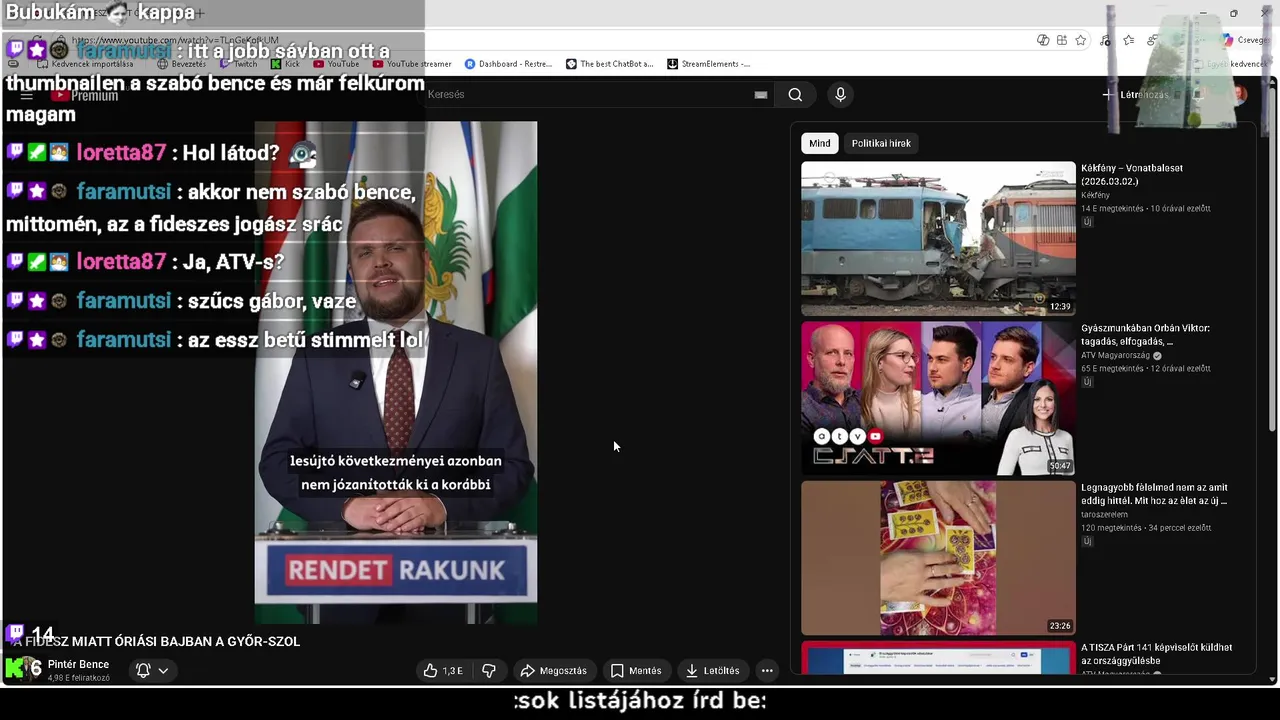Visit the taroszerelem channel name
The width and height of the screenshot is (1280, 720).
point(1103,515)
